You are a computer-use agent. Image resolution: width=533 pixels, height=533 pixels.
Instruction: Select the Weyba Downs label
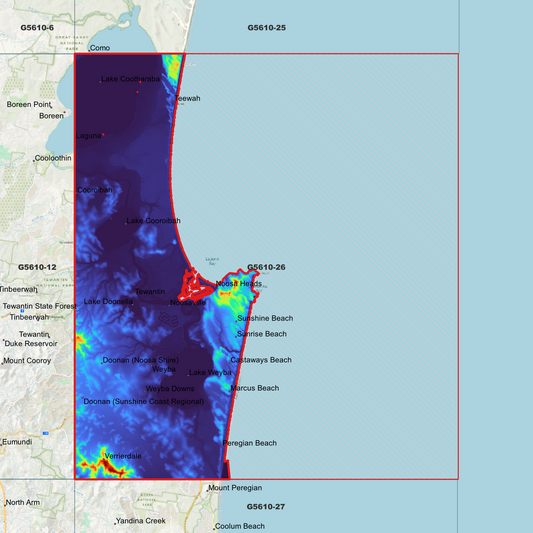tap(170, 389)
